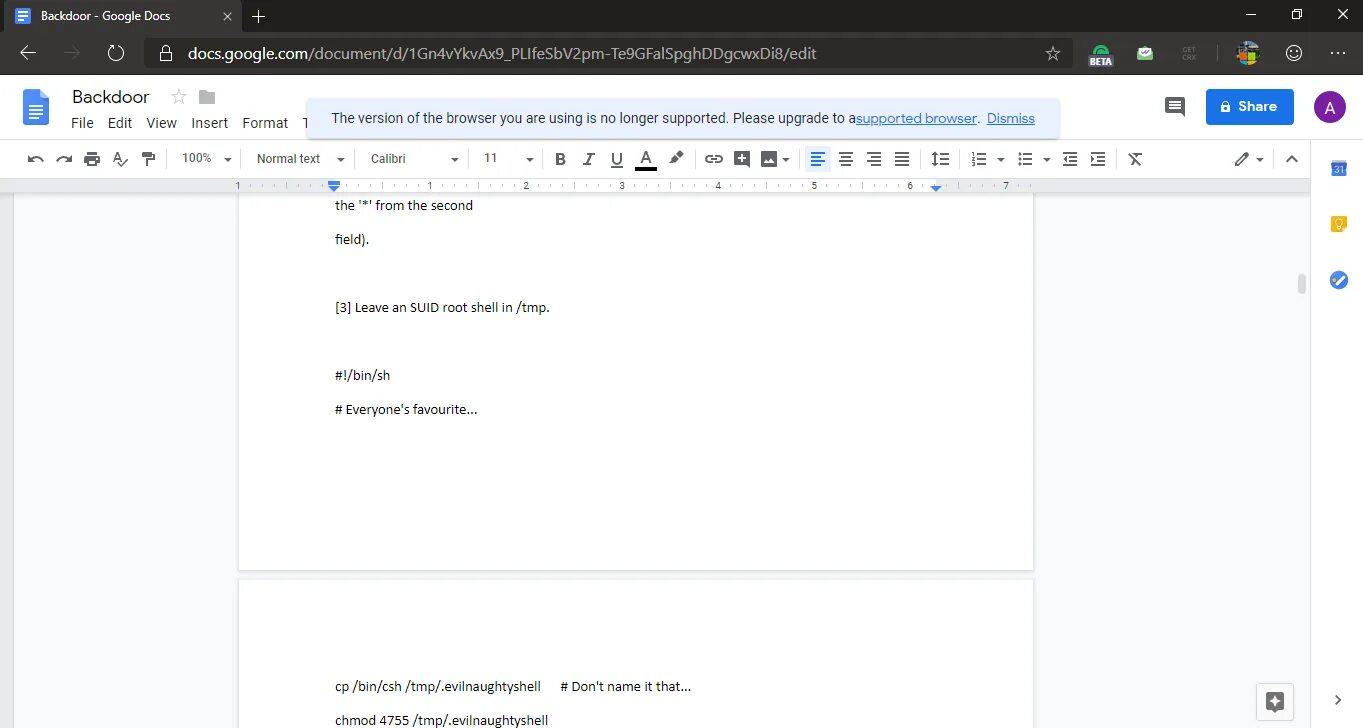Decrease the indent
1363x728 pixels.
(1070, 159)
